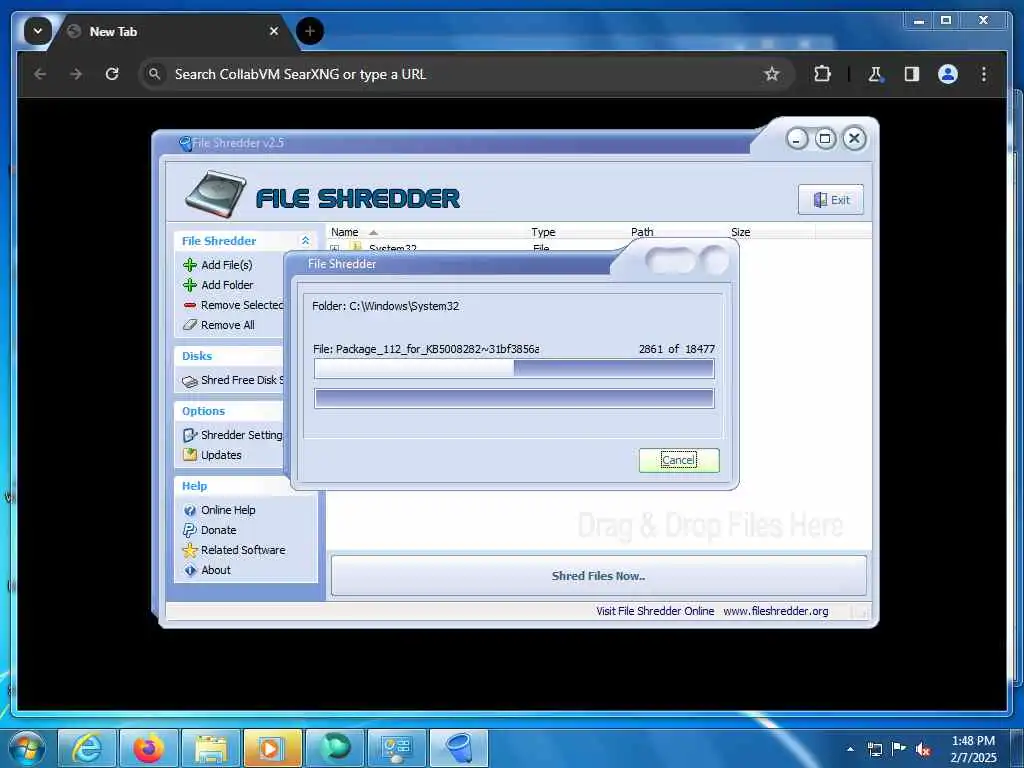Screen dimensions: 1024x768
Task: Click the Related Software star icon
Action: coord(190,550)
